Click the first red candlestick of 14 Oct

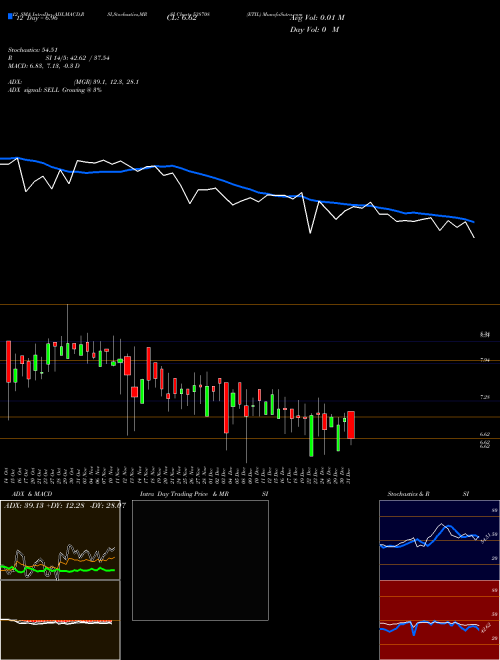(x=8, y=362)
